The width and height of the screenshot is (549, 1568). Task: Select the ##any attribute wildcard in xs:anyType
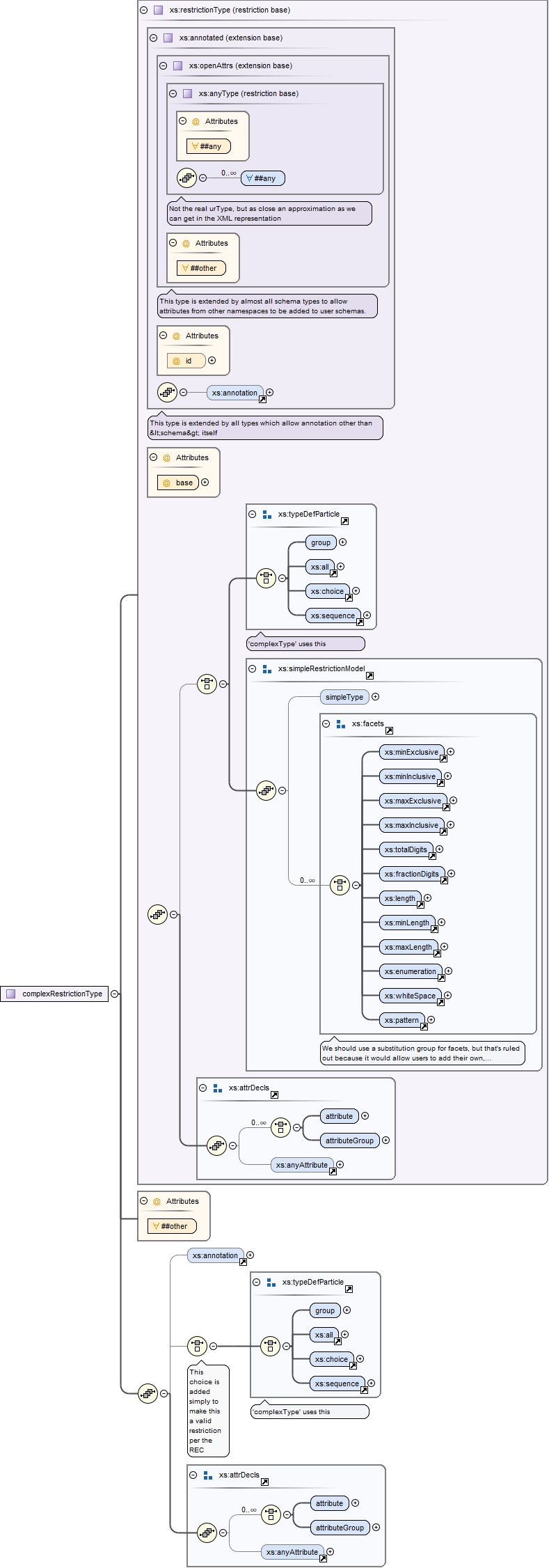pyautogui.click(x=209, y=146)
